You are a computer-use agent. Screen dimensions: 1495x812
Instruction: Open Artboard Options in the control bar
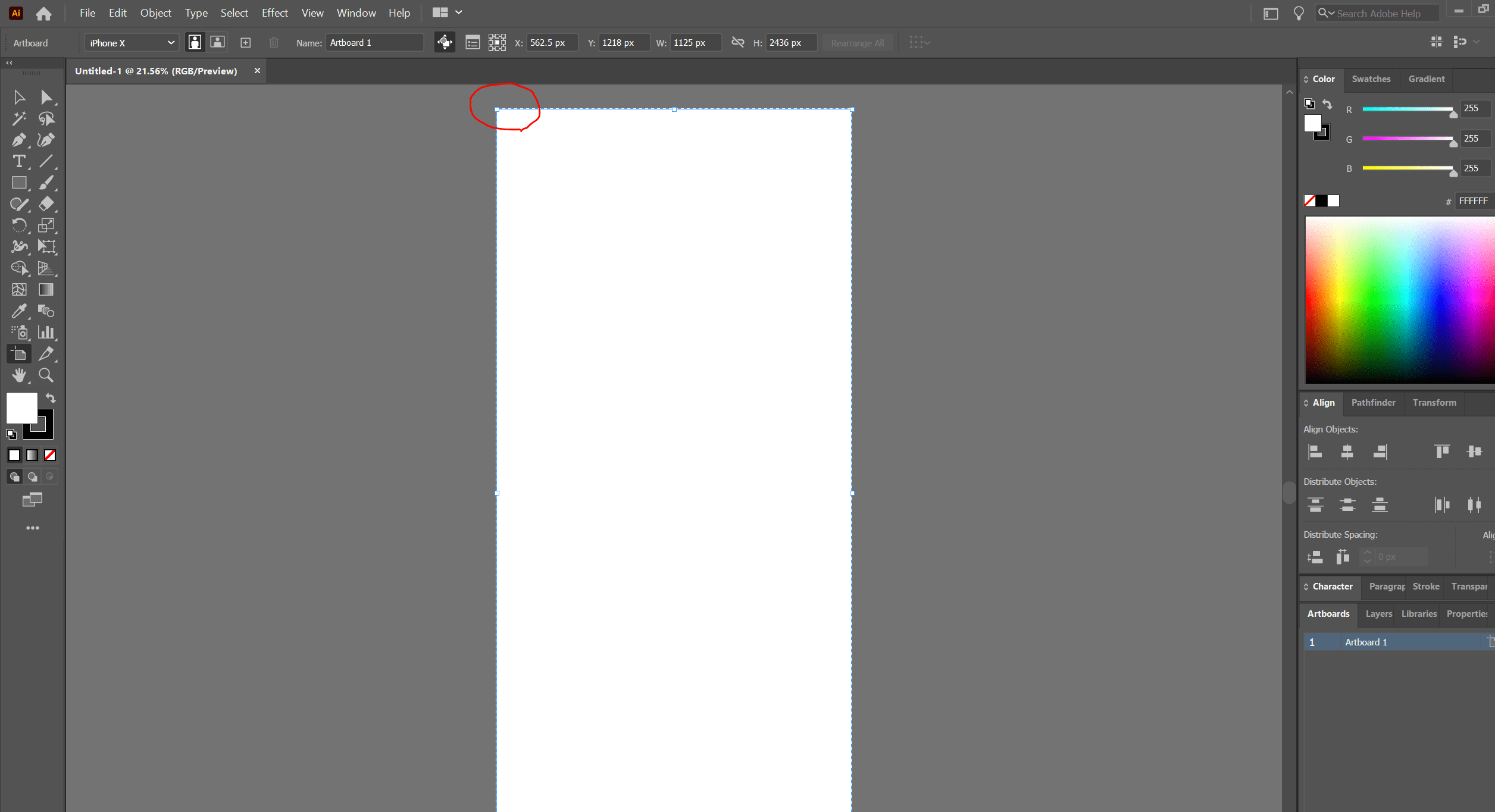tap(473, 42)
